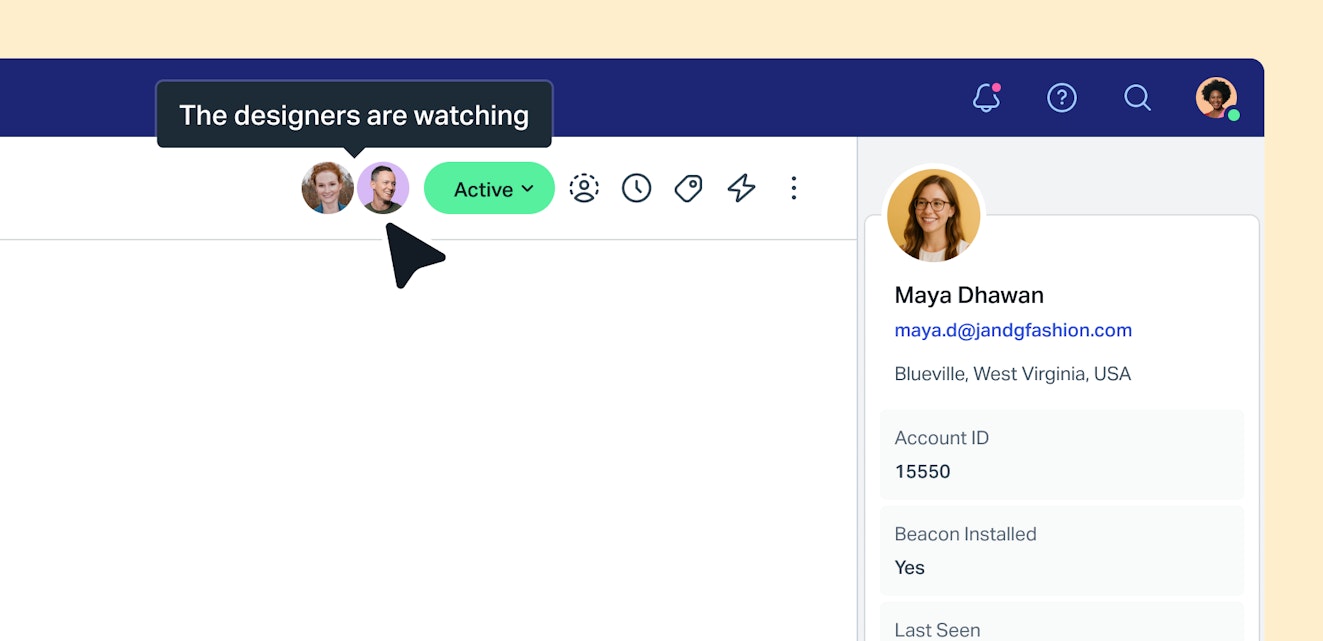1323x641 pixels.
Task: Click the viewer avatar with purple background
Action: (385, 188)
